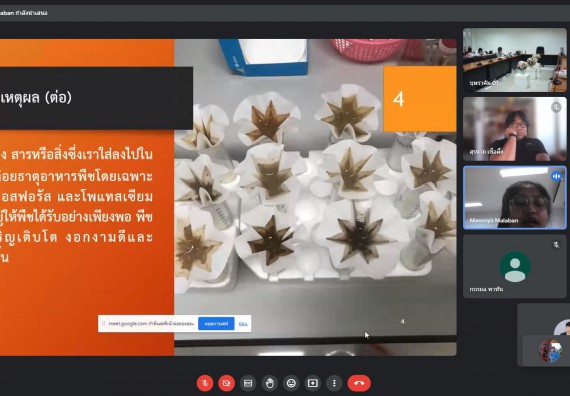Click the meet.google.com sharing notice text
The height and width of the screenshot is (396, 570).
coord(151,323)
